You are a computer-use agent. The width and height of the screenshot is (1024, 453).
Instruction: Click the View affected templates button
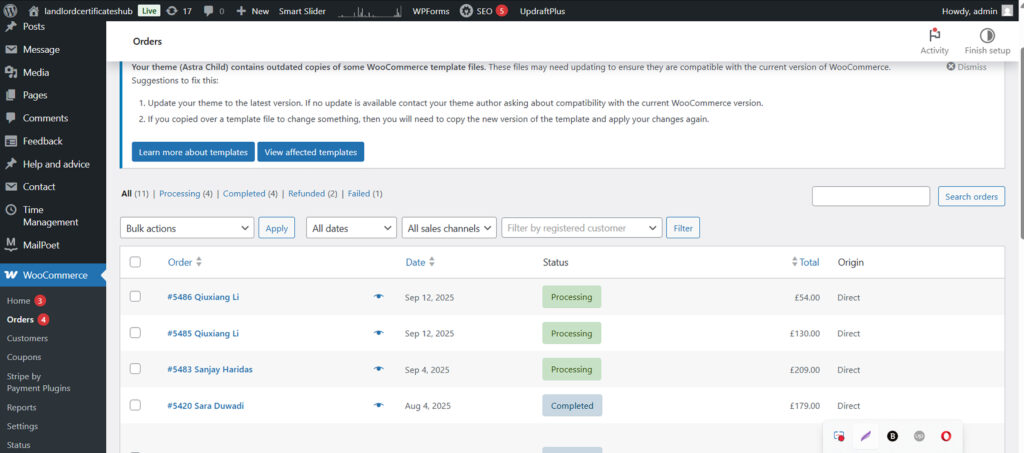tap(310, 152)
